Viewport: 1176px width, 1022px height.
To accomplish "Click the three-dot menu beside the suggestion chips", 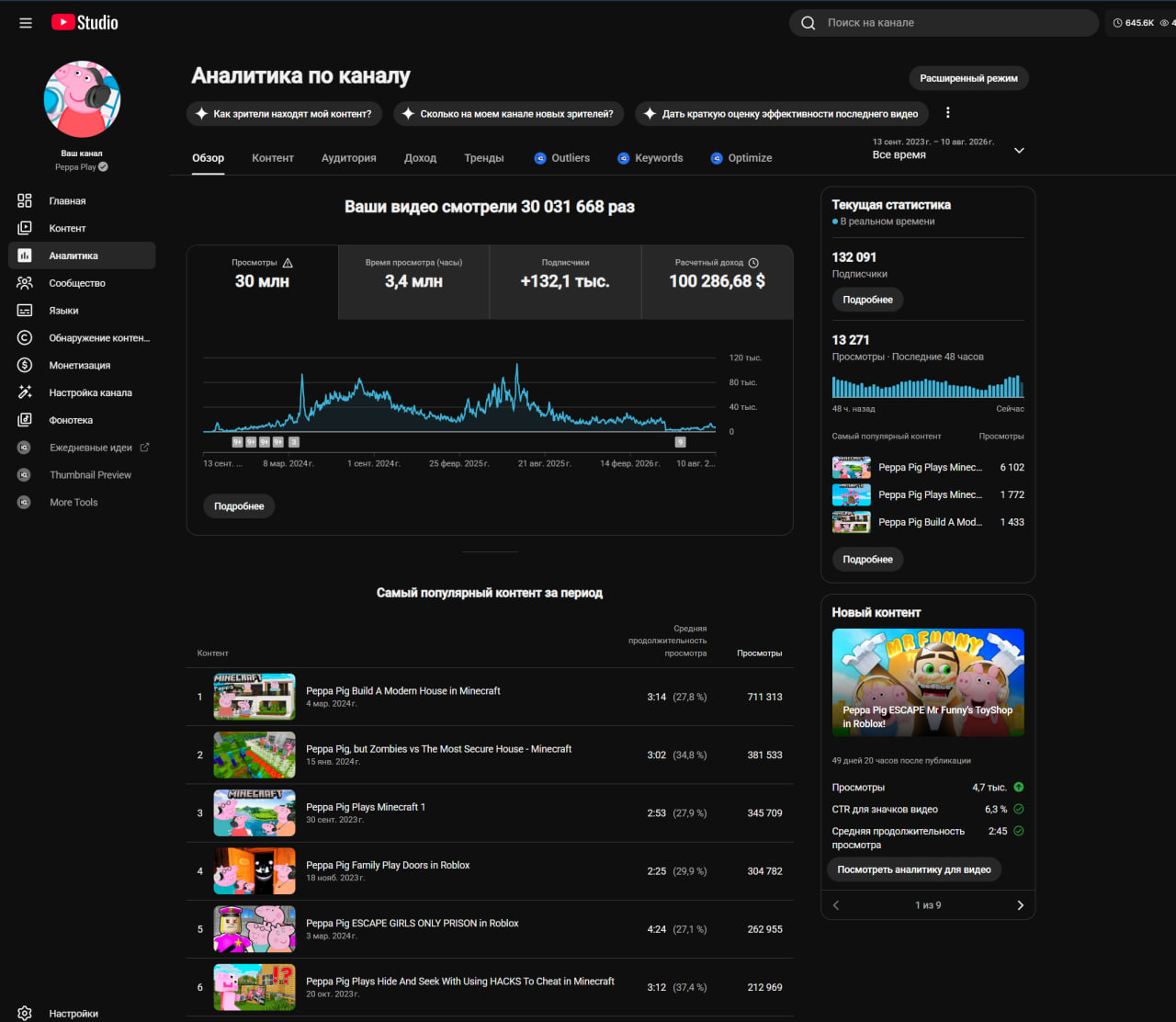I will tap(948, 113).
